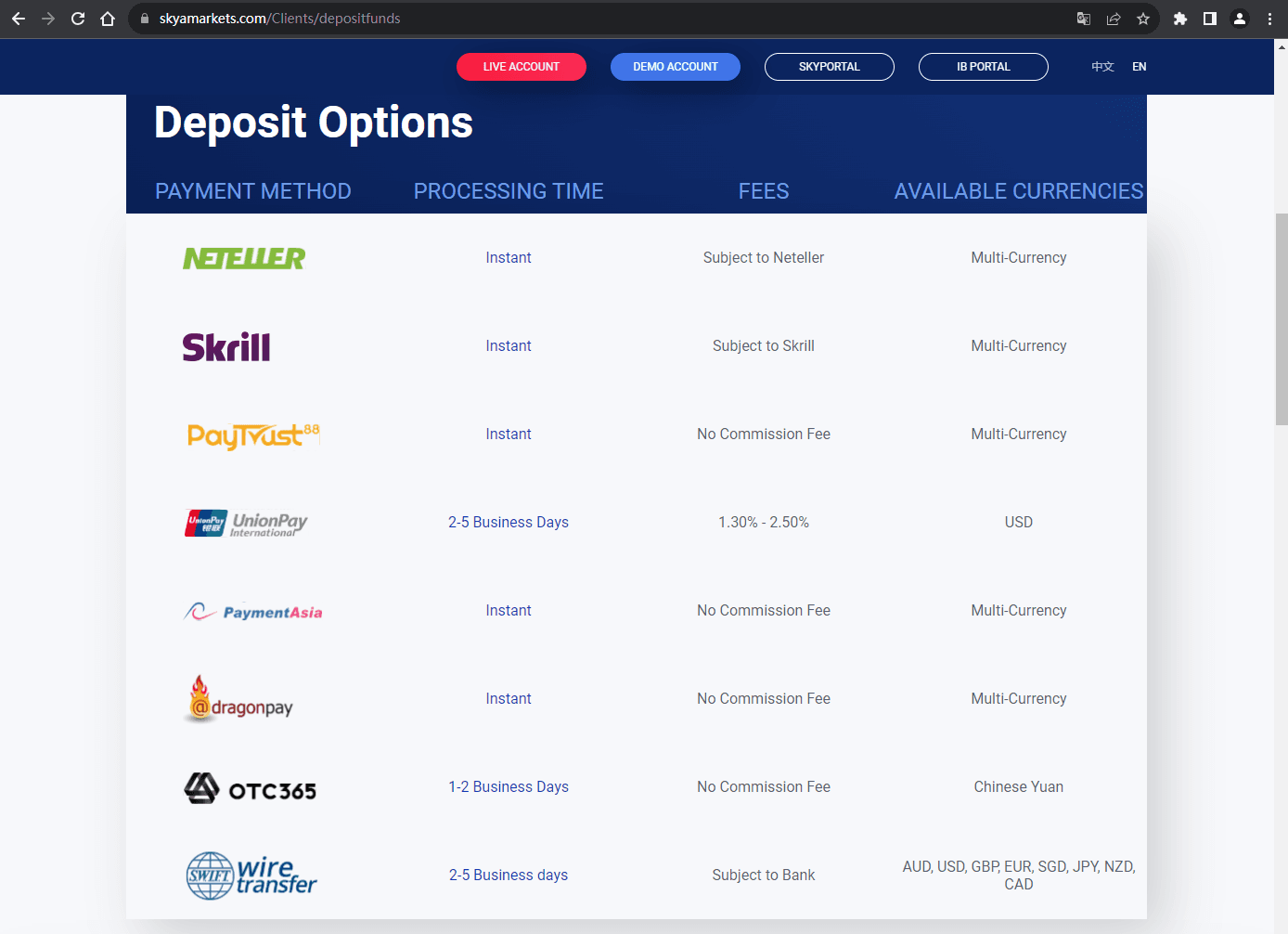Viewport: 1288px width, 934px height.
Task: Open the browser home page
Action: 108,19
